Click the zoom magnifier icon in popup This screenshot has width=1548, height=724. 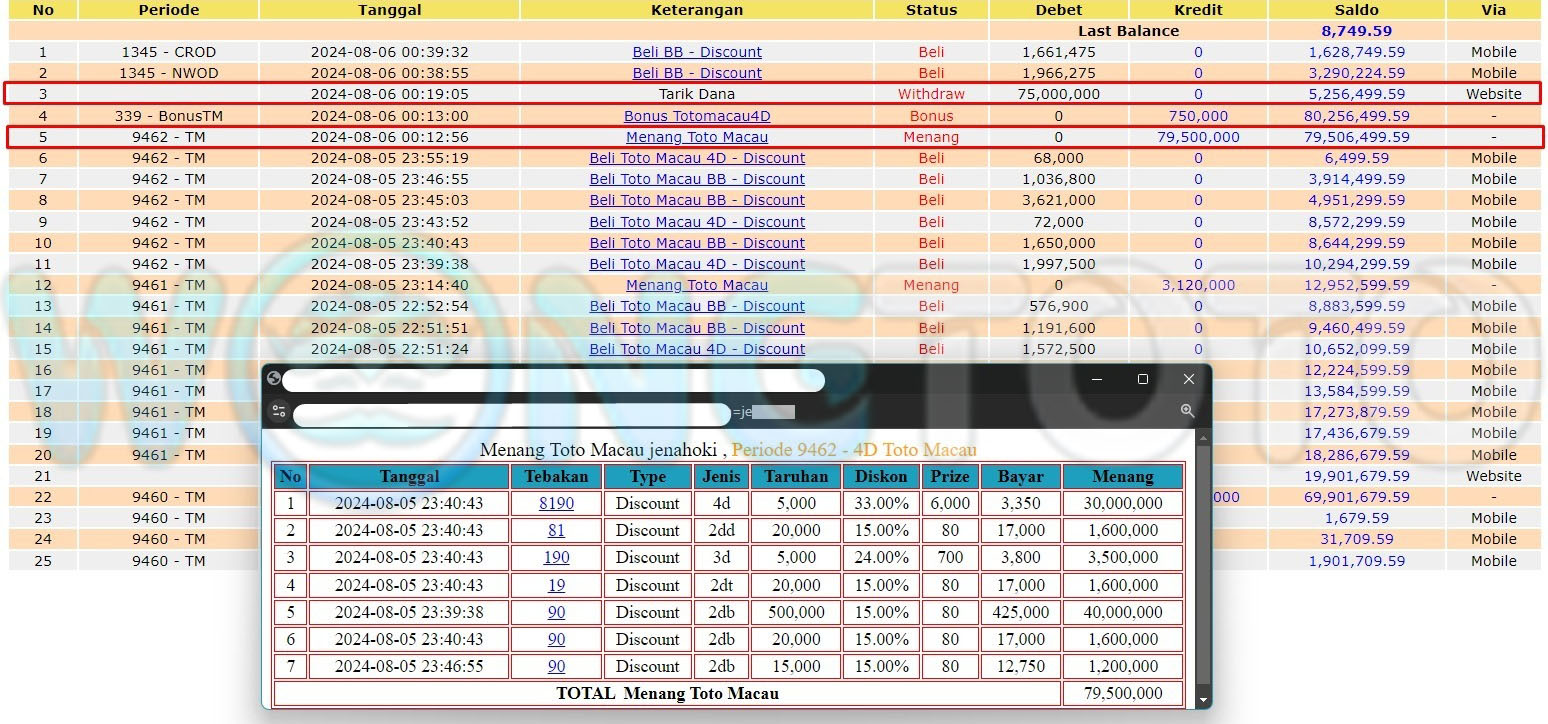click(x=1187, y=411)
